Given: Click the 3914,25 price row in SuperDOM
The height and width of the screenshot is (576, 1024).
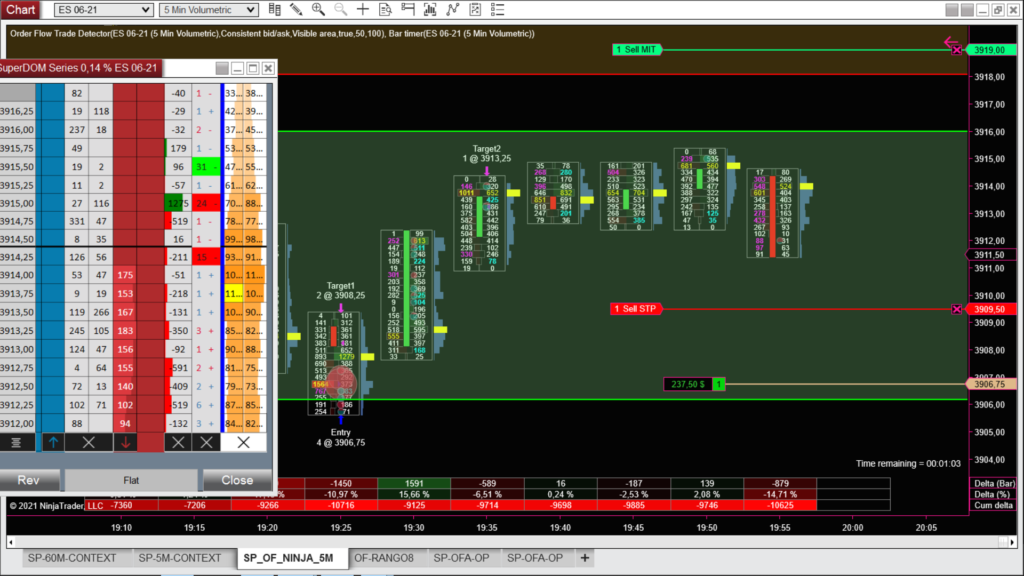Looking at the screenshot, I should pos(16,257).
